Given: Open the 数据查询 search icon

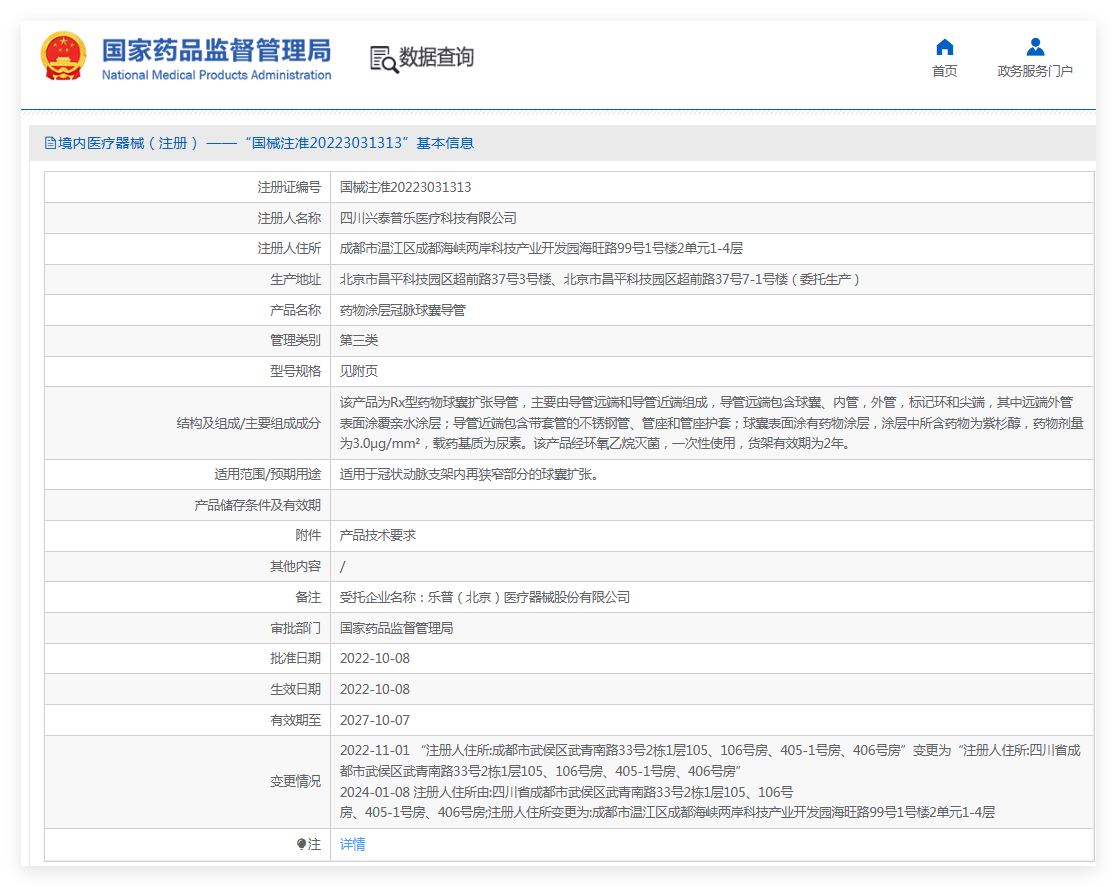Looking at the screenshot, I should click(384, 60).
